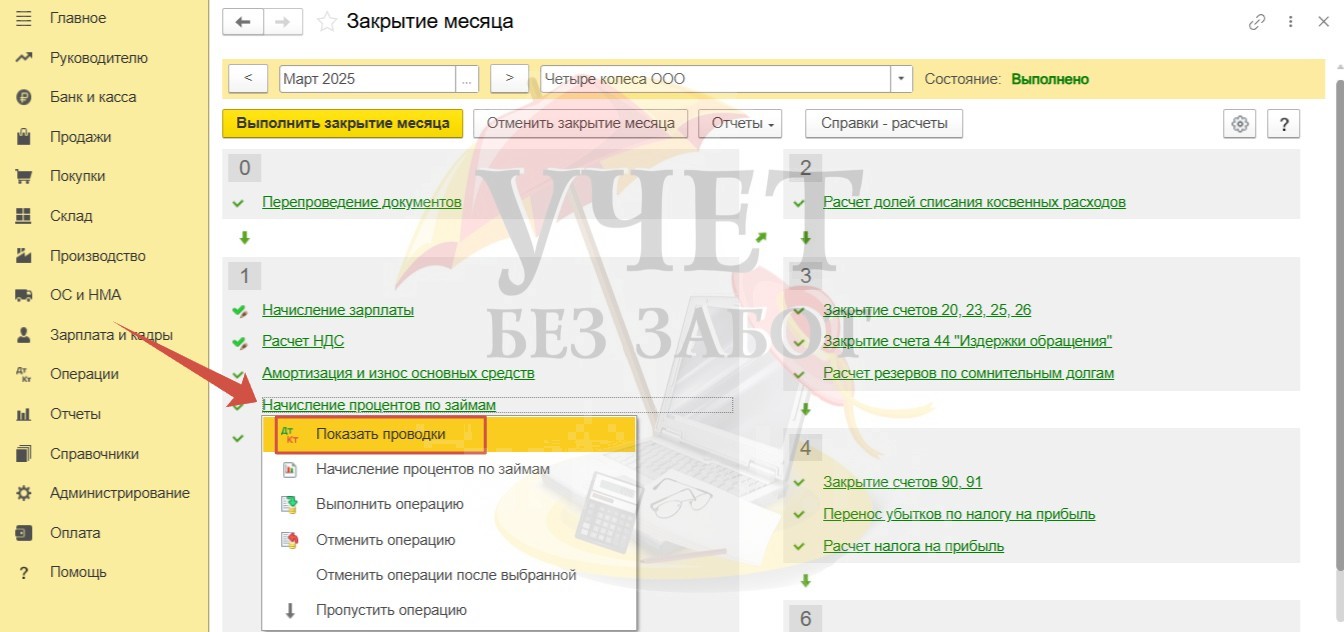This screenshot has height=632, width=1344.
Task: Open Руководителю section in sidebar
Action: click(99, 58)
